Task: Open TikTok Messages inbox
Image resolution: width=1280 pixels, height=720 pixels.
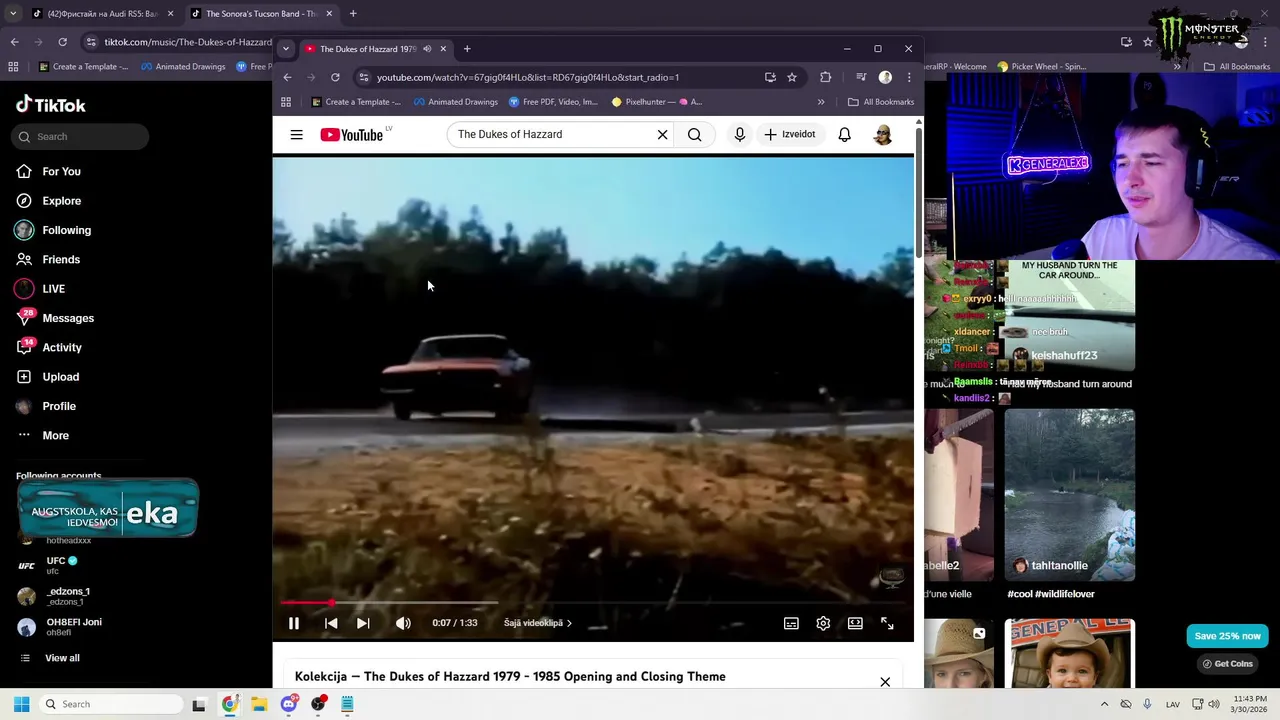Action: pyautogui.click(x=67, y=318)
